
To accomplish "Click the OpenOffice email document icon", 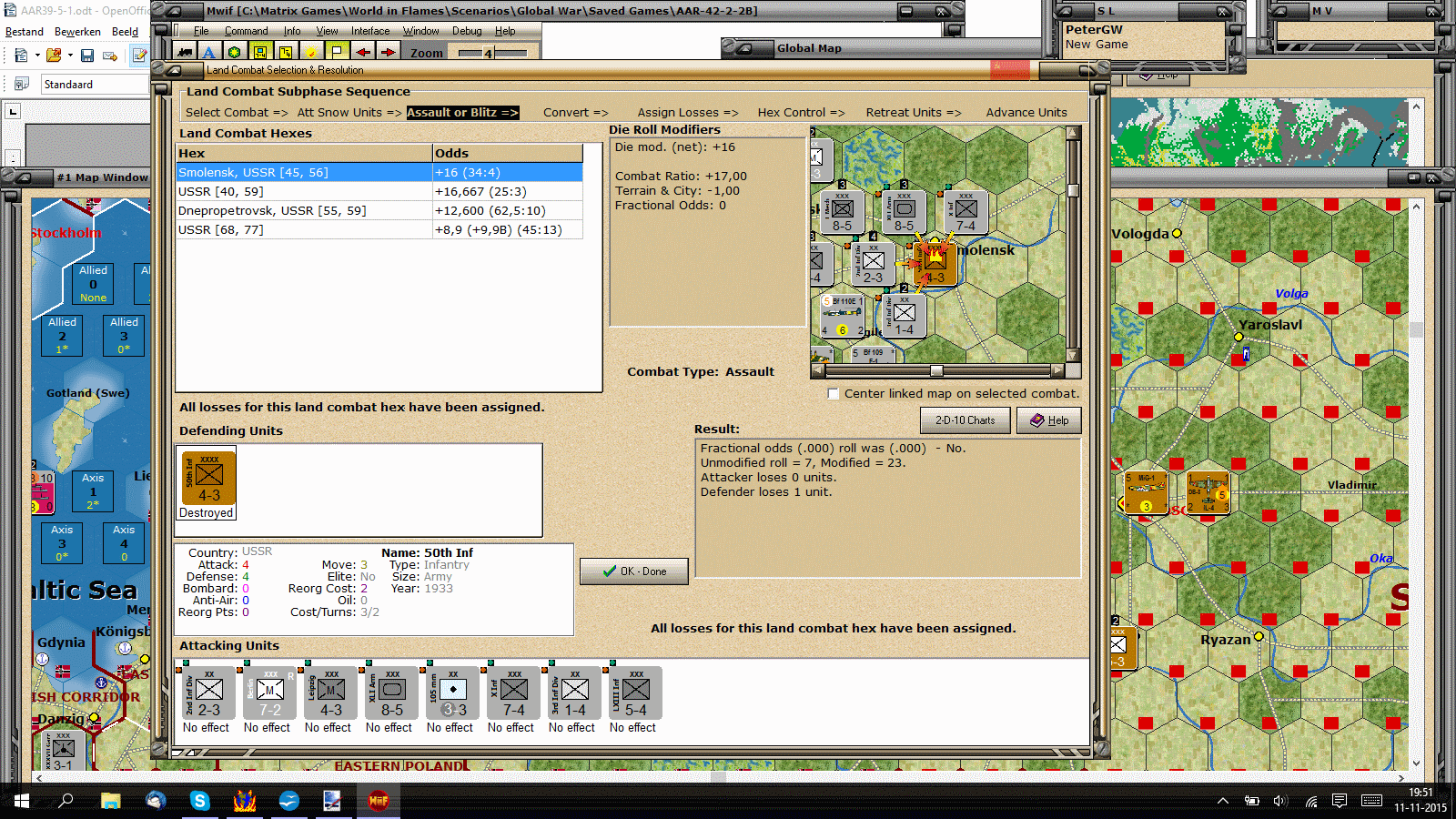I will pyautogui.click(x=110, y=56).
